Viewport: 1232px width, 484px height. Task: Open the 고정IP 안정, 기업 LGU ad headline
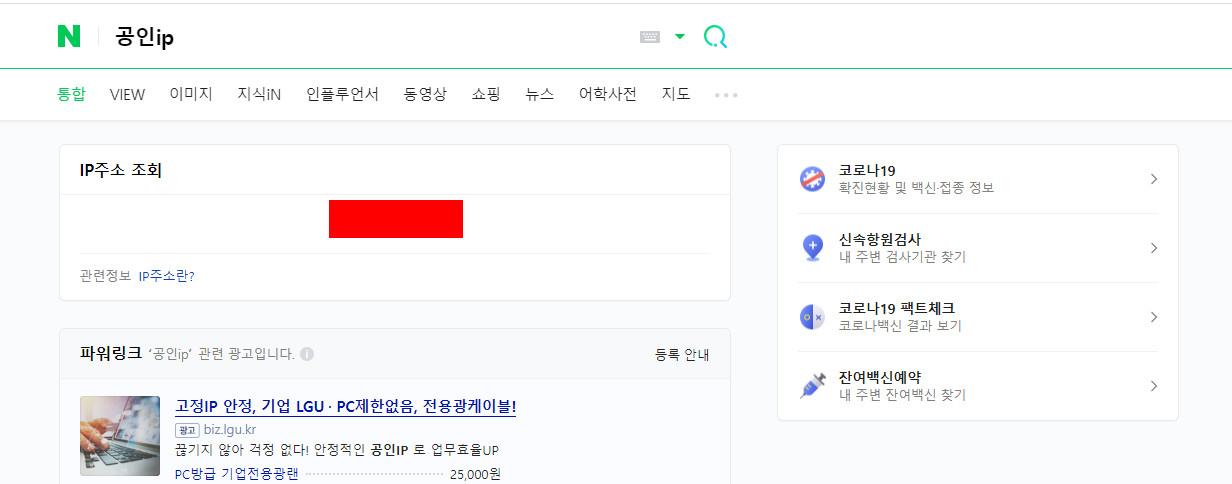point(346,406)
